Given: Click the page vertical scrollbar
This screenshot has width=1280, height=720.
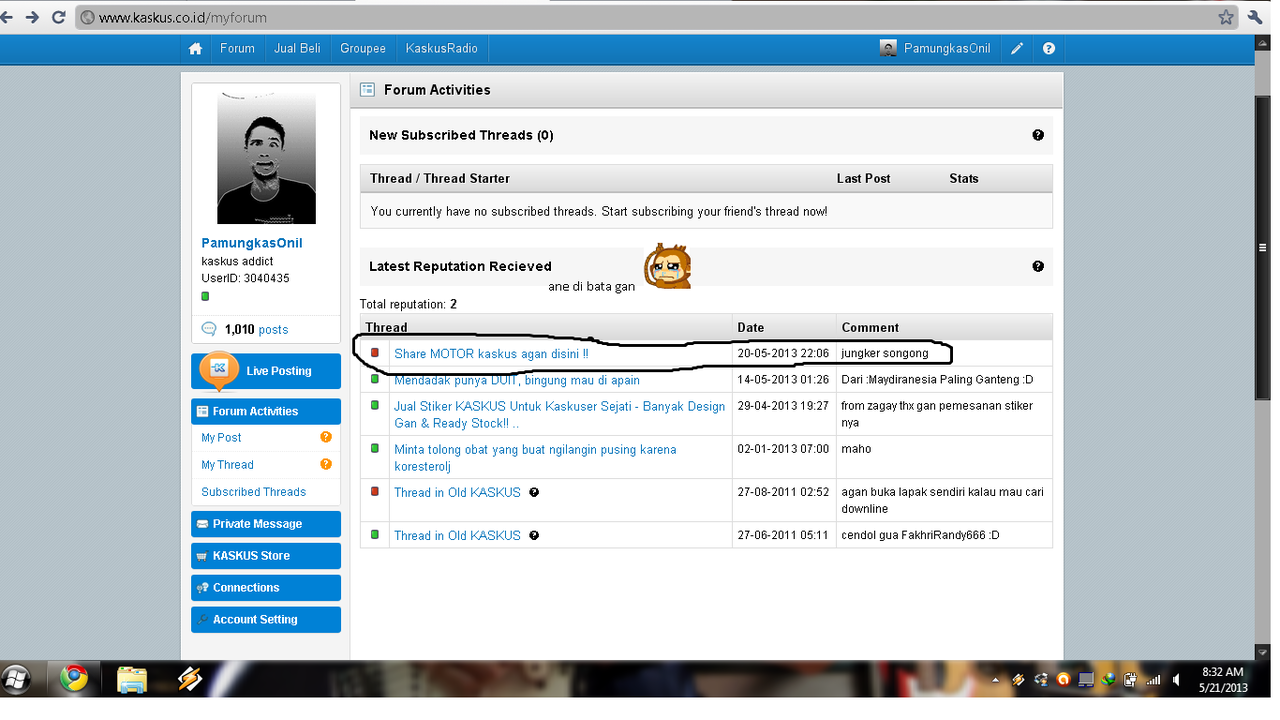Looking at the screenshot, I should 1263,247.
